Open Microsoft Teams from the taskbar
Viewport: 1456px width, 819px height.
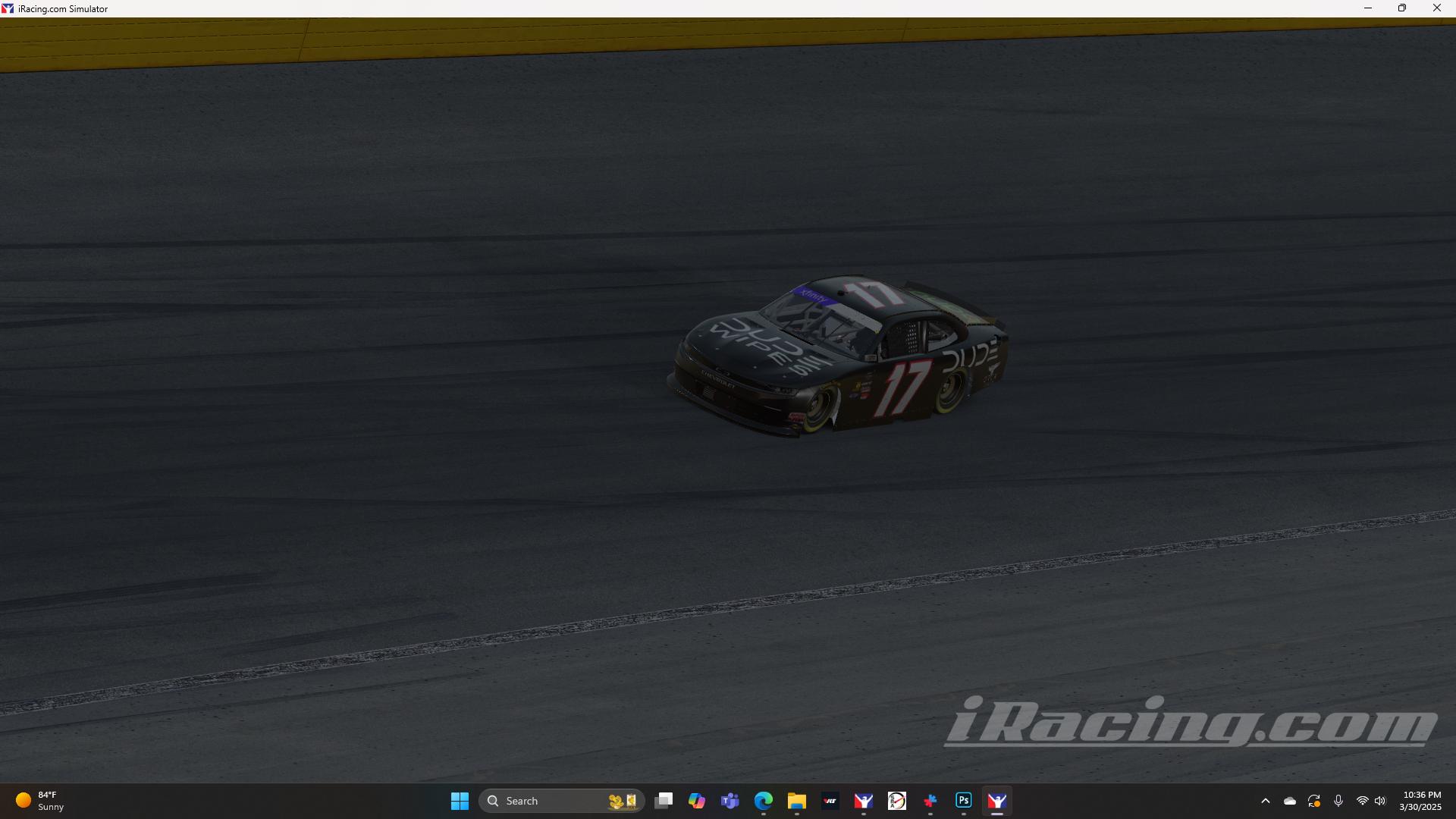730,801
